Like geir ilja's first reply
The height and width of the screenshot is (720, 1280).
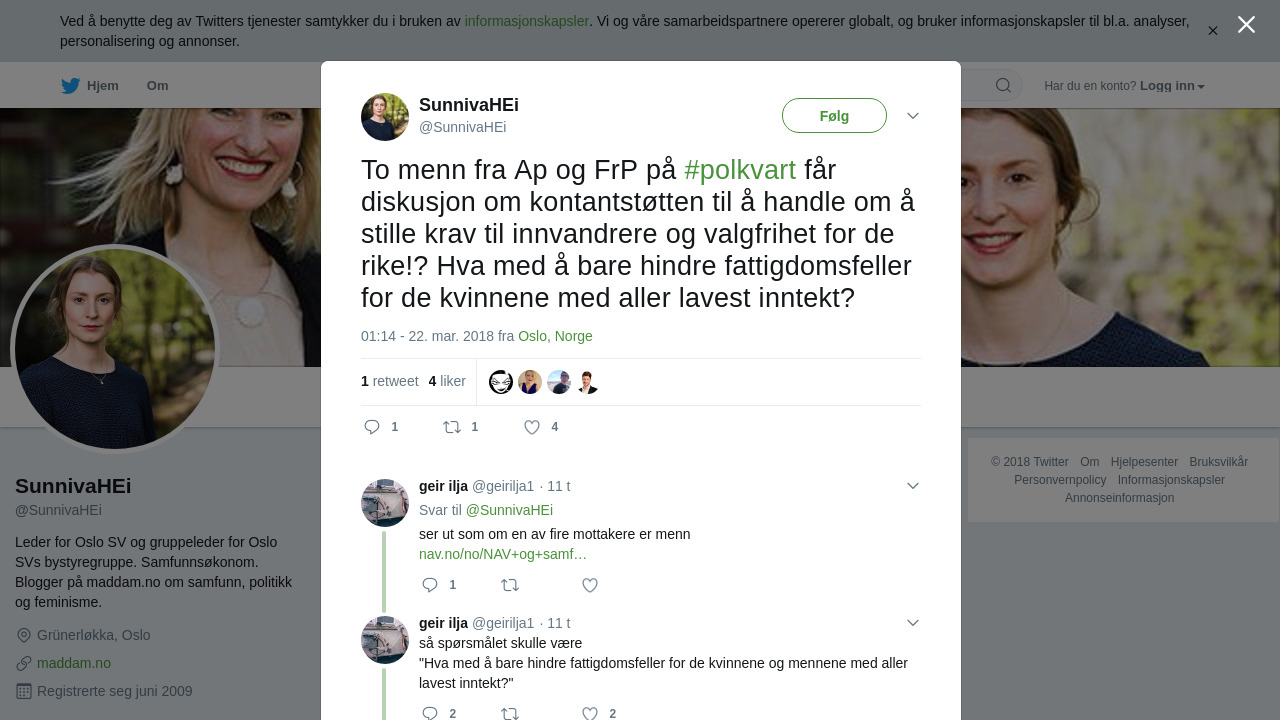590,585
